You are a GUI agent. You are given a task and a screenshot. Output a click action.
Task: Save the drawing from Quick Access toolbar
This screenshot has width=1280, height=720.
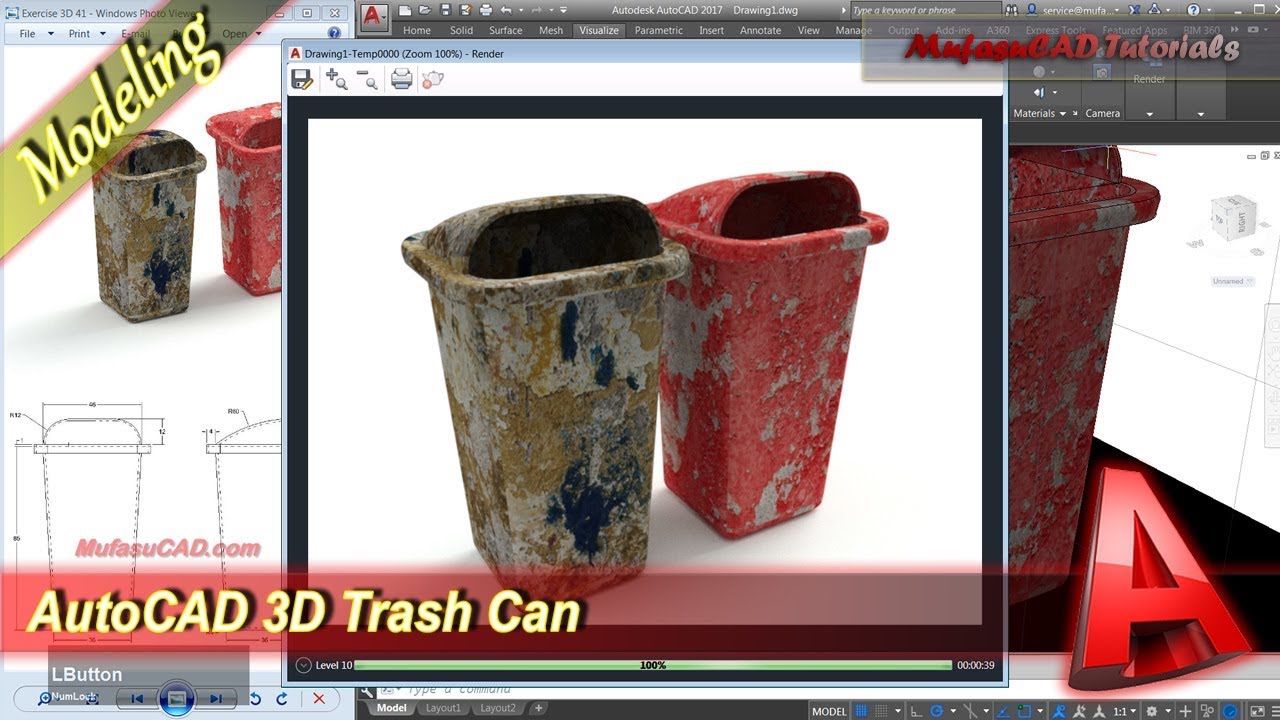(447, 10)
